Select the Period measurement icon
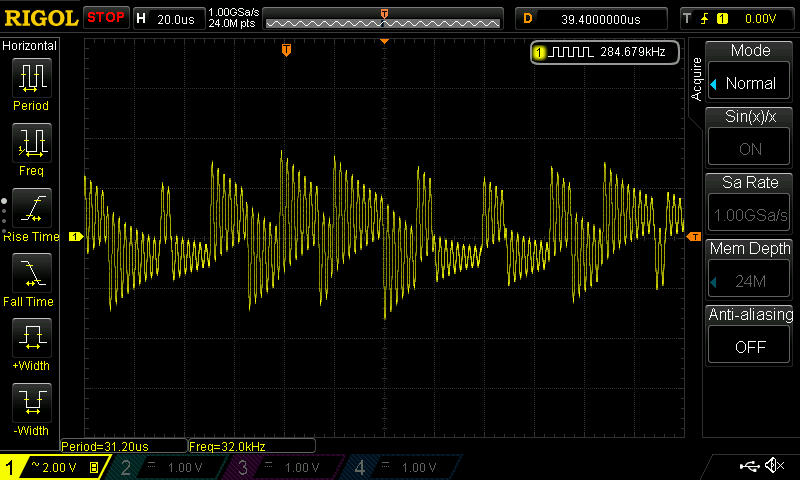 31,79
